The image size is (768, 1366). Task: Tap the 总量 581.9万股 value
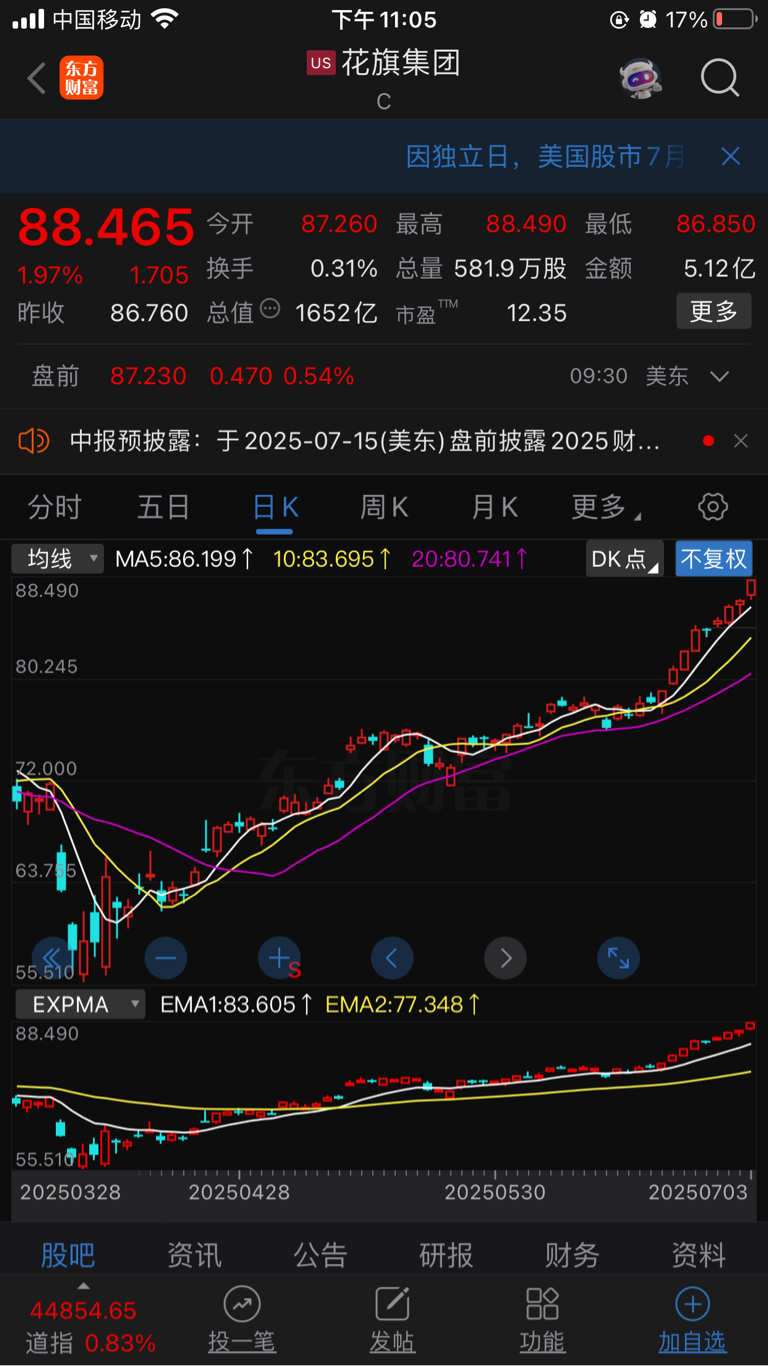click(x=510, y=268)
